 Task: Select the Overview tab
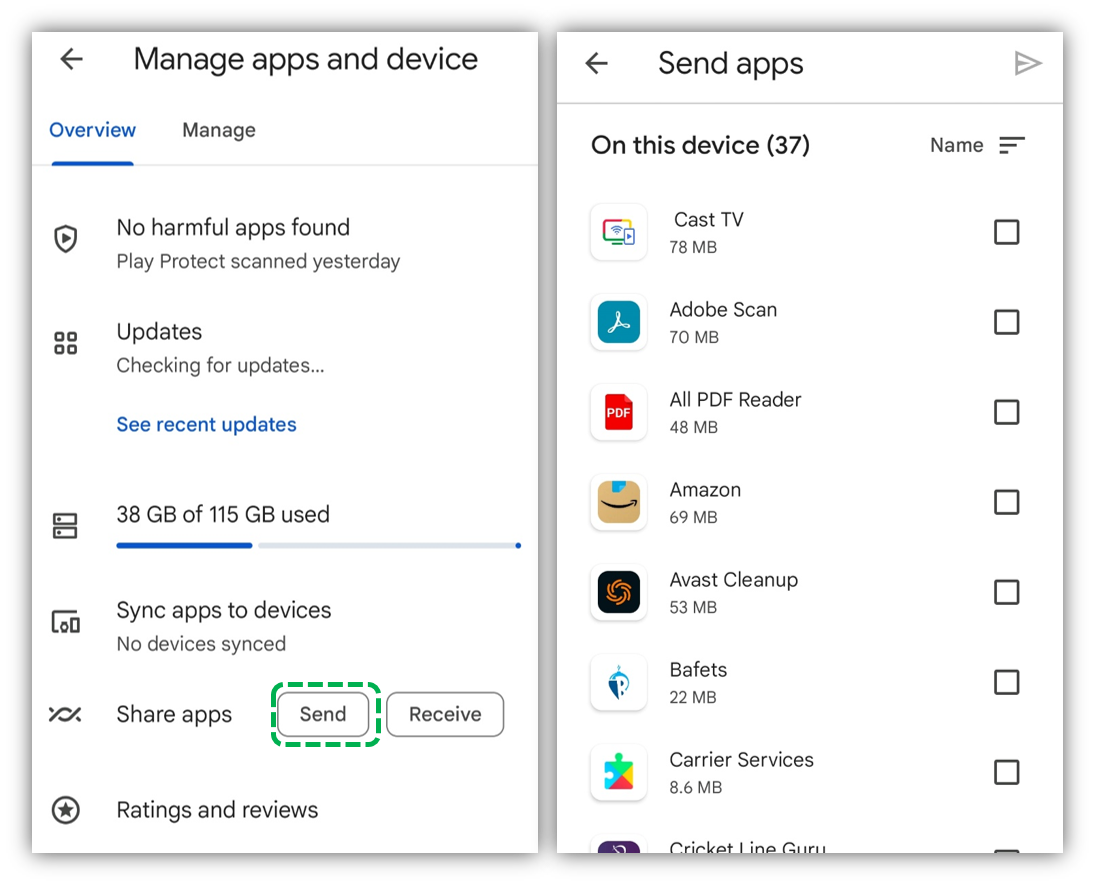point(92,130)
